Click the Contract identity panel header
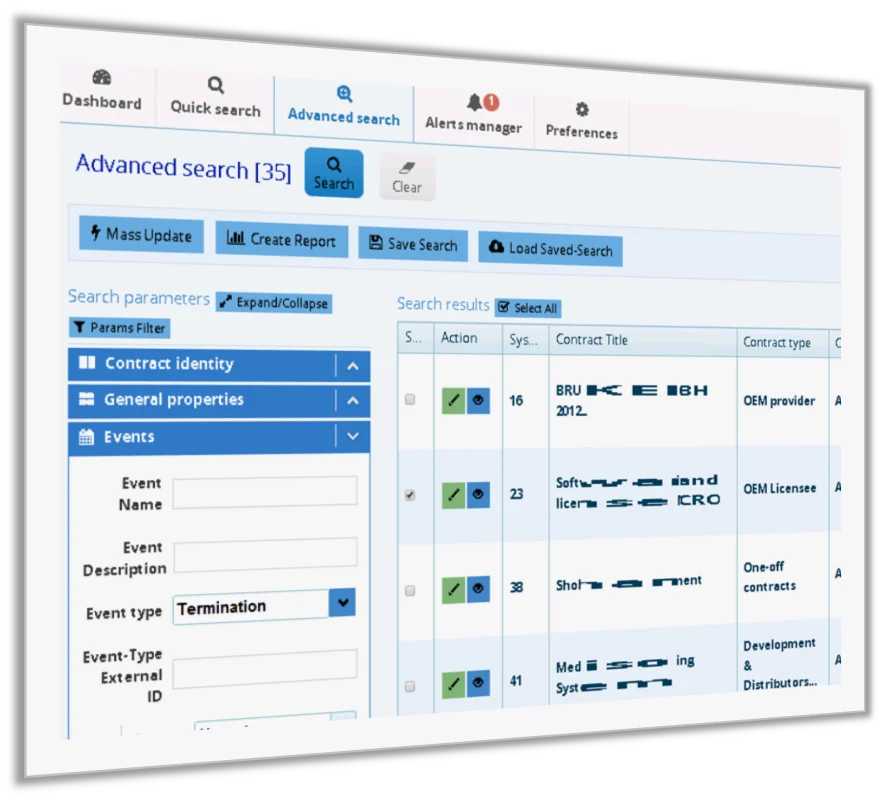 (219, 365)
